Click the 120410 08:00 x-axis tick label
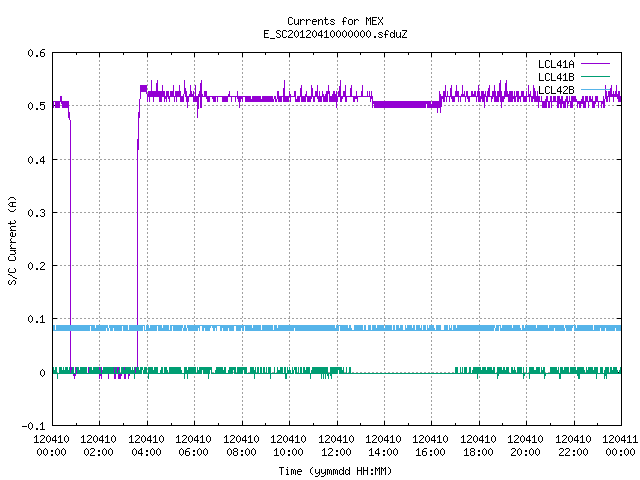The image size is (640, 480). coord(241,446)
